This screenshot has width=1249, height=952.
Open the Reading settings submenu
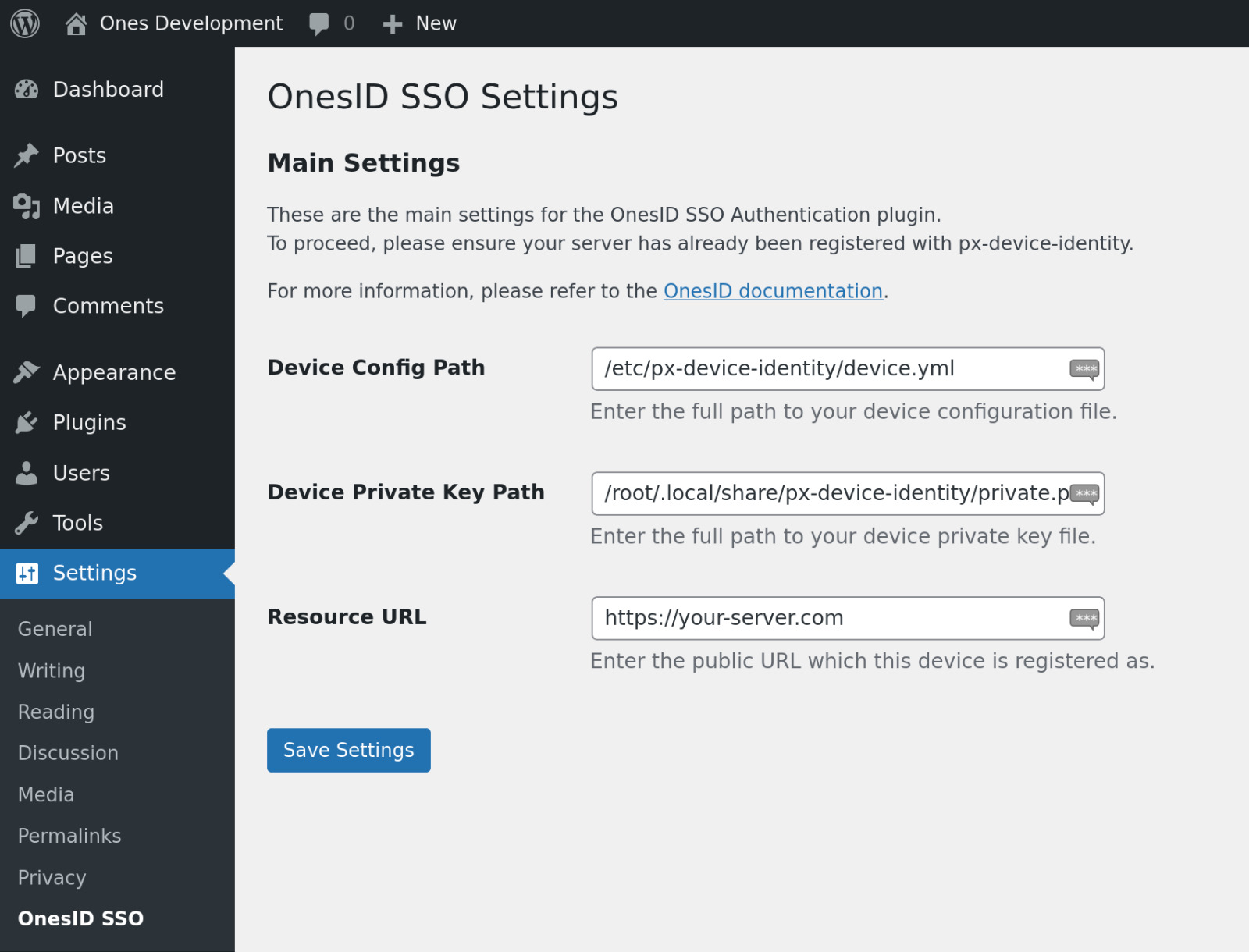(56, 712)
